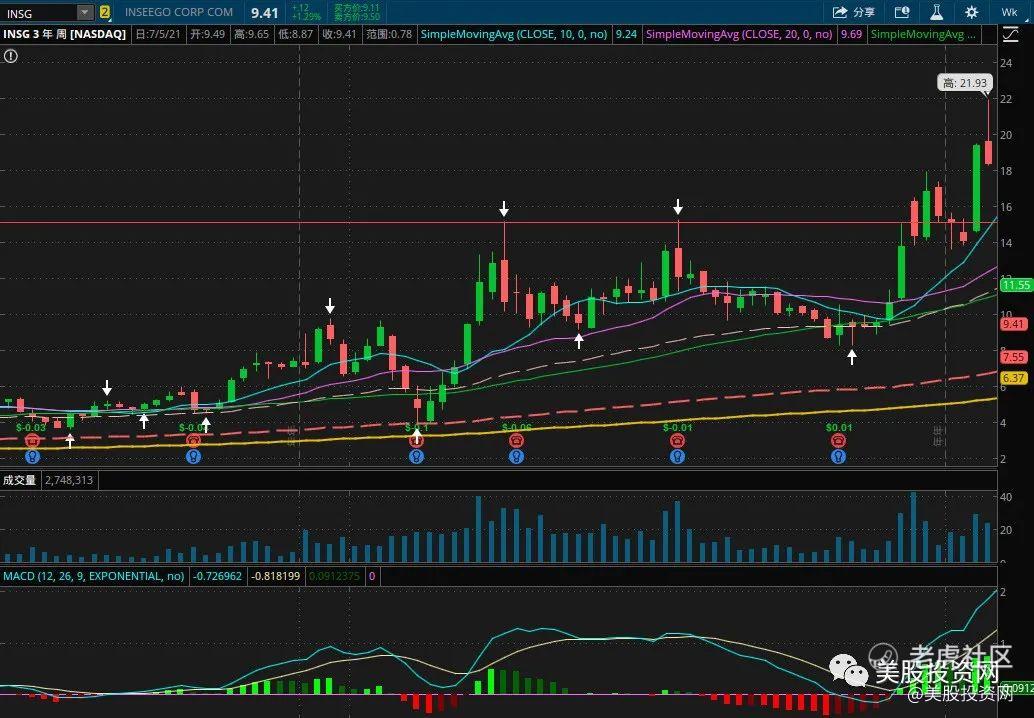Click the lightbulb earnings icon under $-0.06
Image resolution: width=1034 pixels, height=718 pixels.
(516, 456)
